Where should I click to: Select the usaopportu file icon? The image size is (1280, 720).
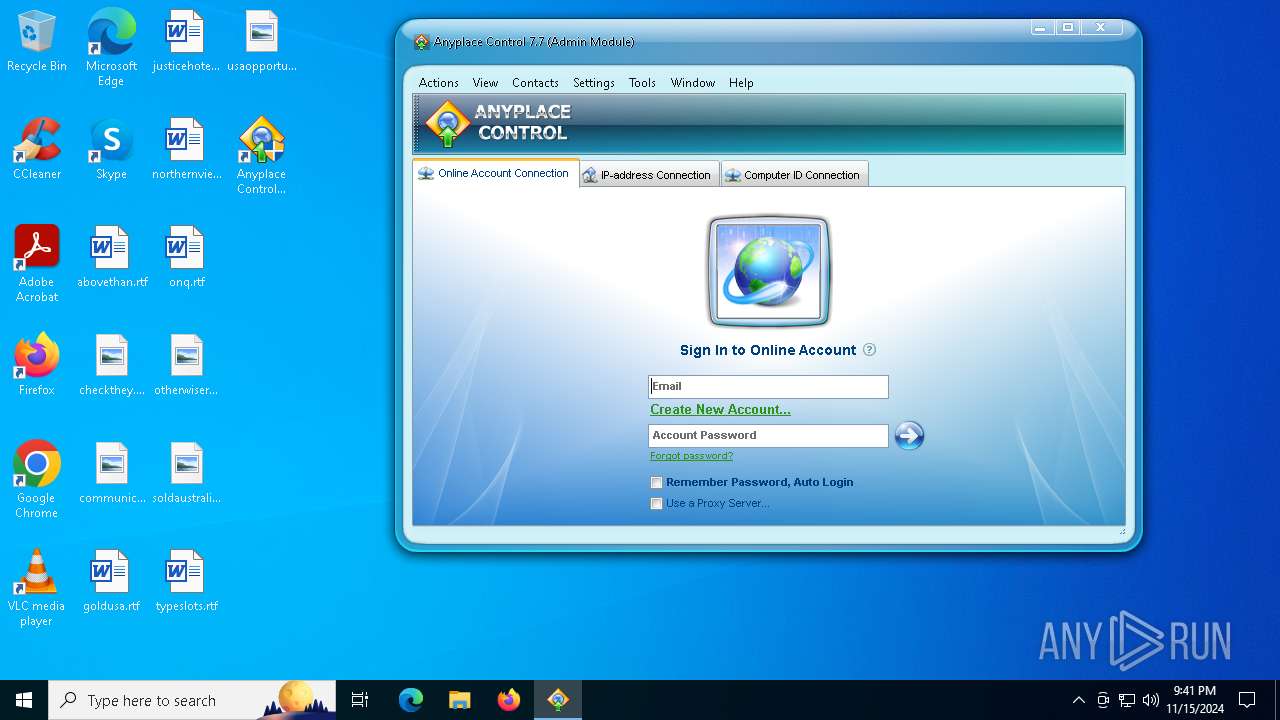pos(261,41)
